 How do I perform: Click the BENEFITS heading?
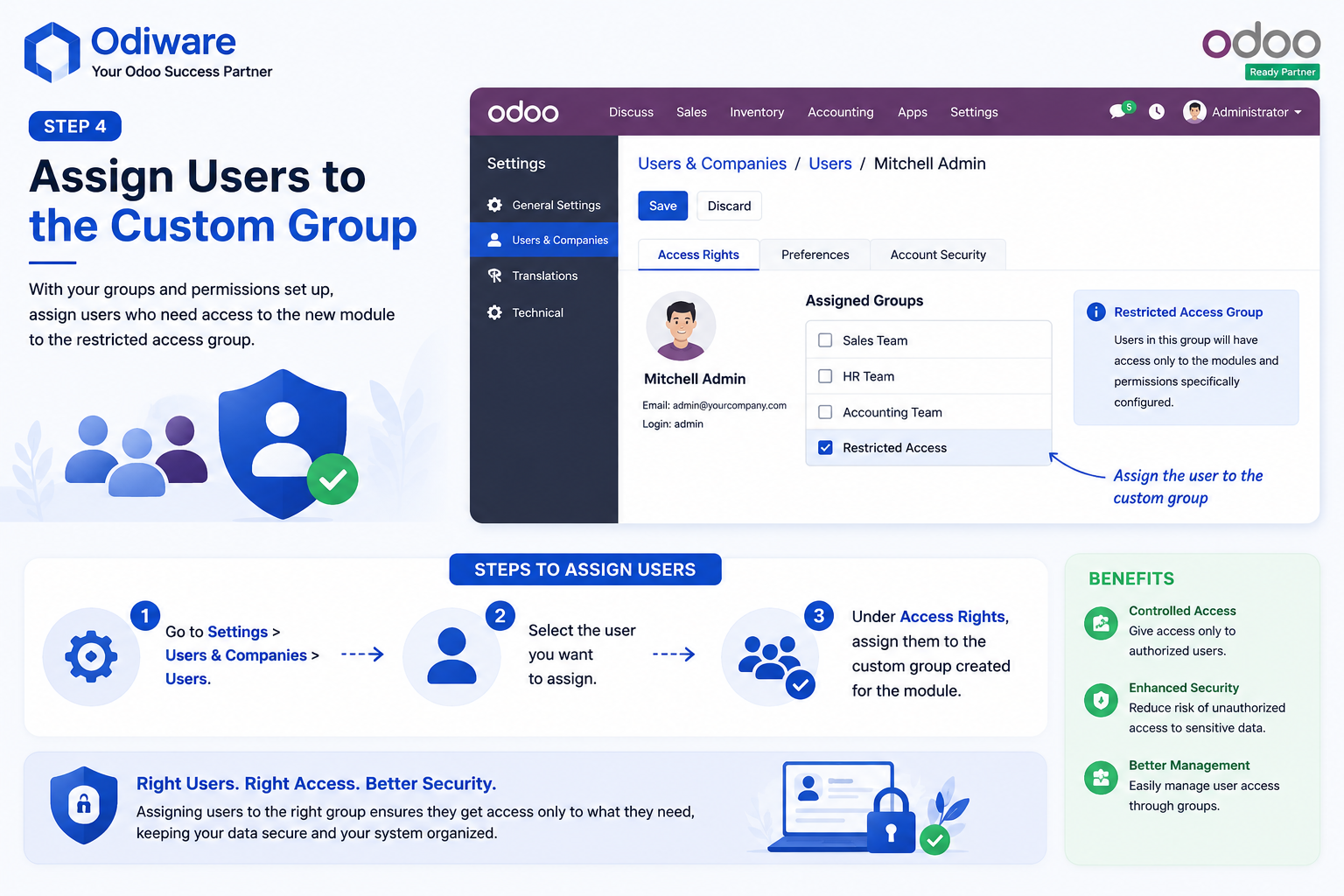1131,578
